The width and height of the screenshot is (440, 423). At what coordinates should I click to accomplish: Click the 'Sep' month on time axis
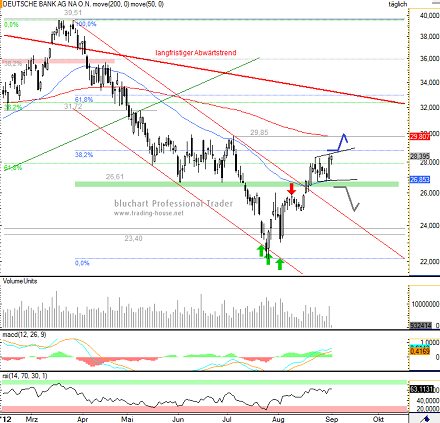pos(332,419)
